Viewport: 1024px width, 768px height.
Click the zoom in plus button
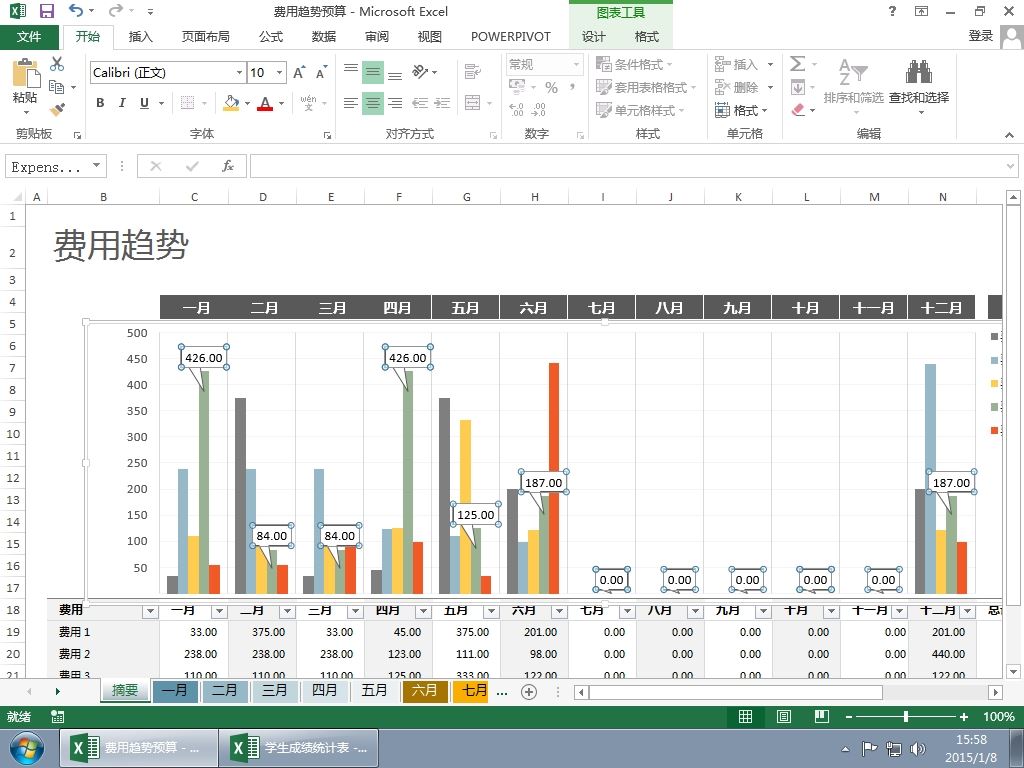coord(964,716)
